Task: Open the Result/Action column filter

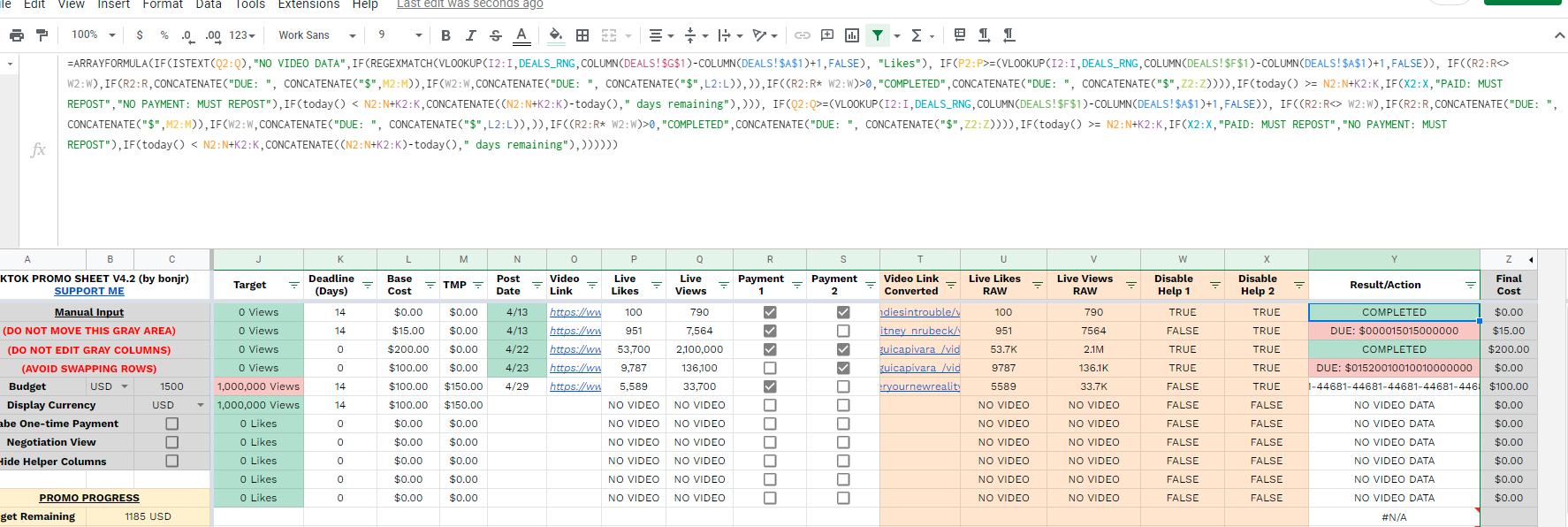Action: point(1471,285)
